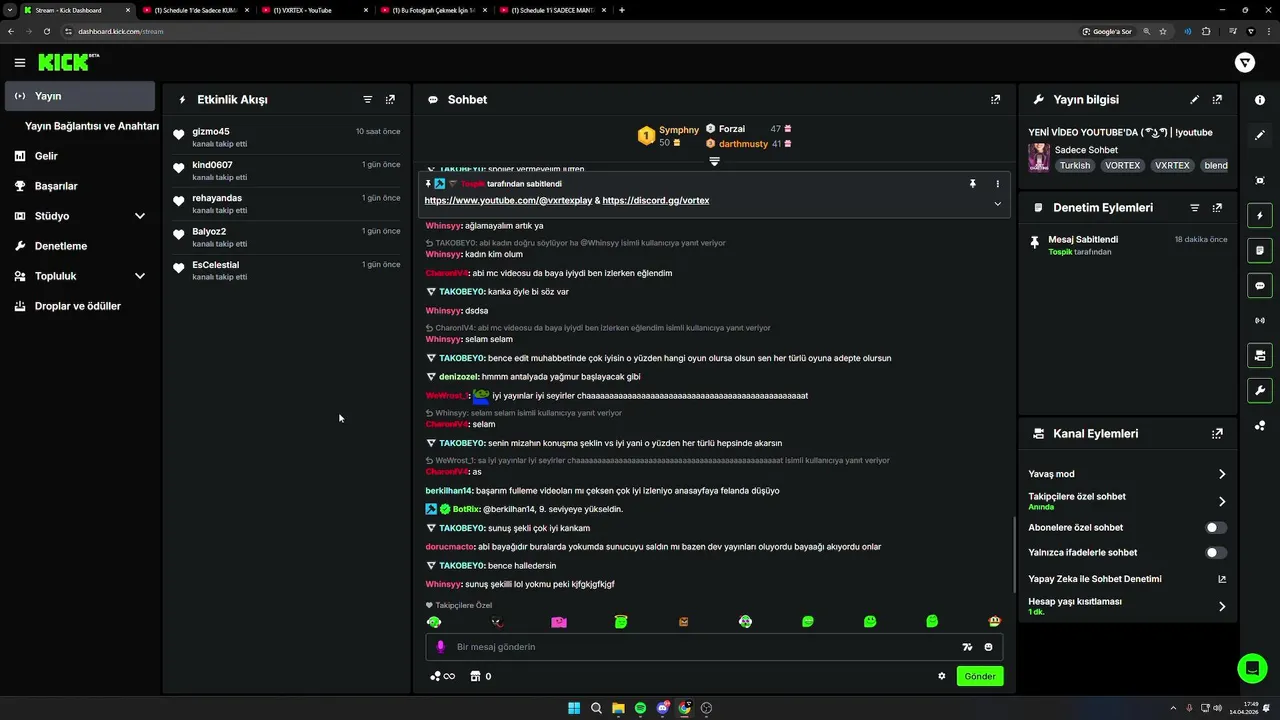1280x720 pixels.
Task: Open Droplar ve ödüller in sidebar
Action: 80,306
